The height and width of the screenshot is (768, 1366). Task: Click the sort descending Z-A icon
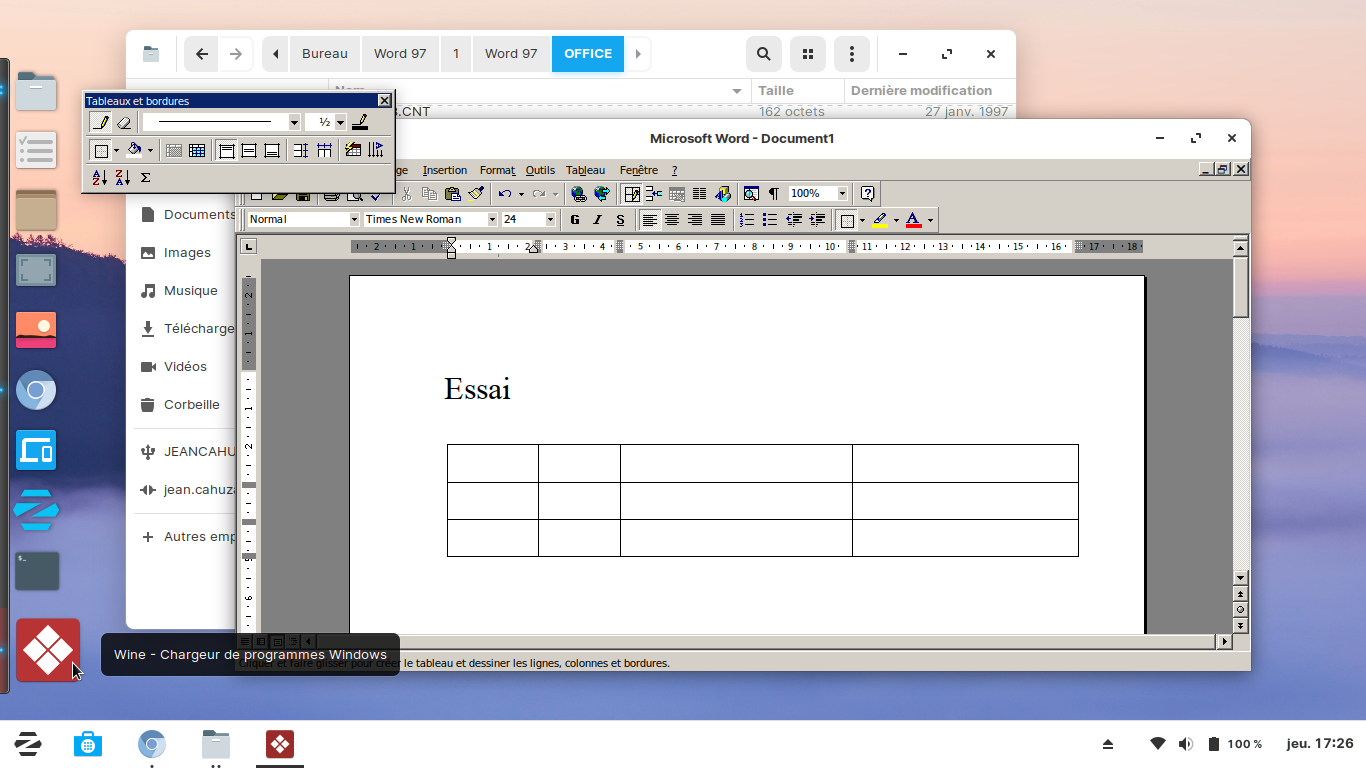coord(123,177)
